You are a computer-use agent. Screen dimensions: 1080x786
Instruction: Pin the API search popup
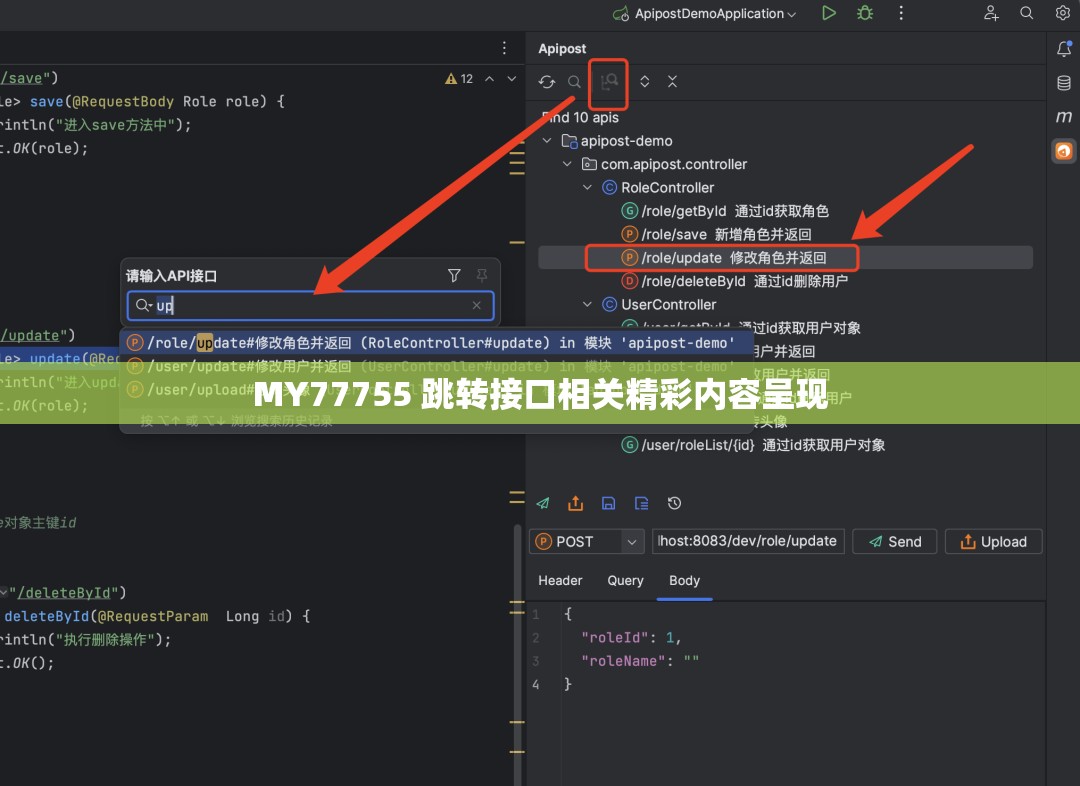point(481,275)
